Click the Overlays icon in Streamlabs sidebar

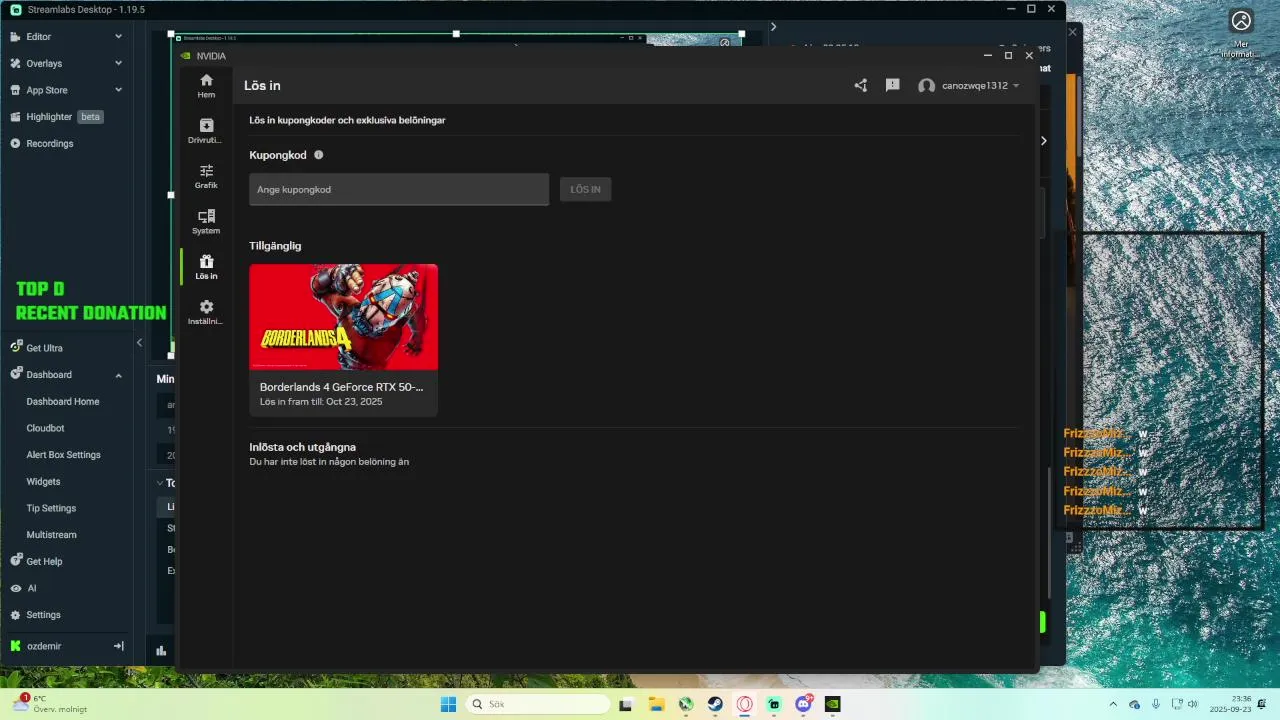(16, 63)
